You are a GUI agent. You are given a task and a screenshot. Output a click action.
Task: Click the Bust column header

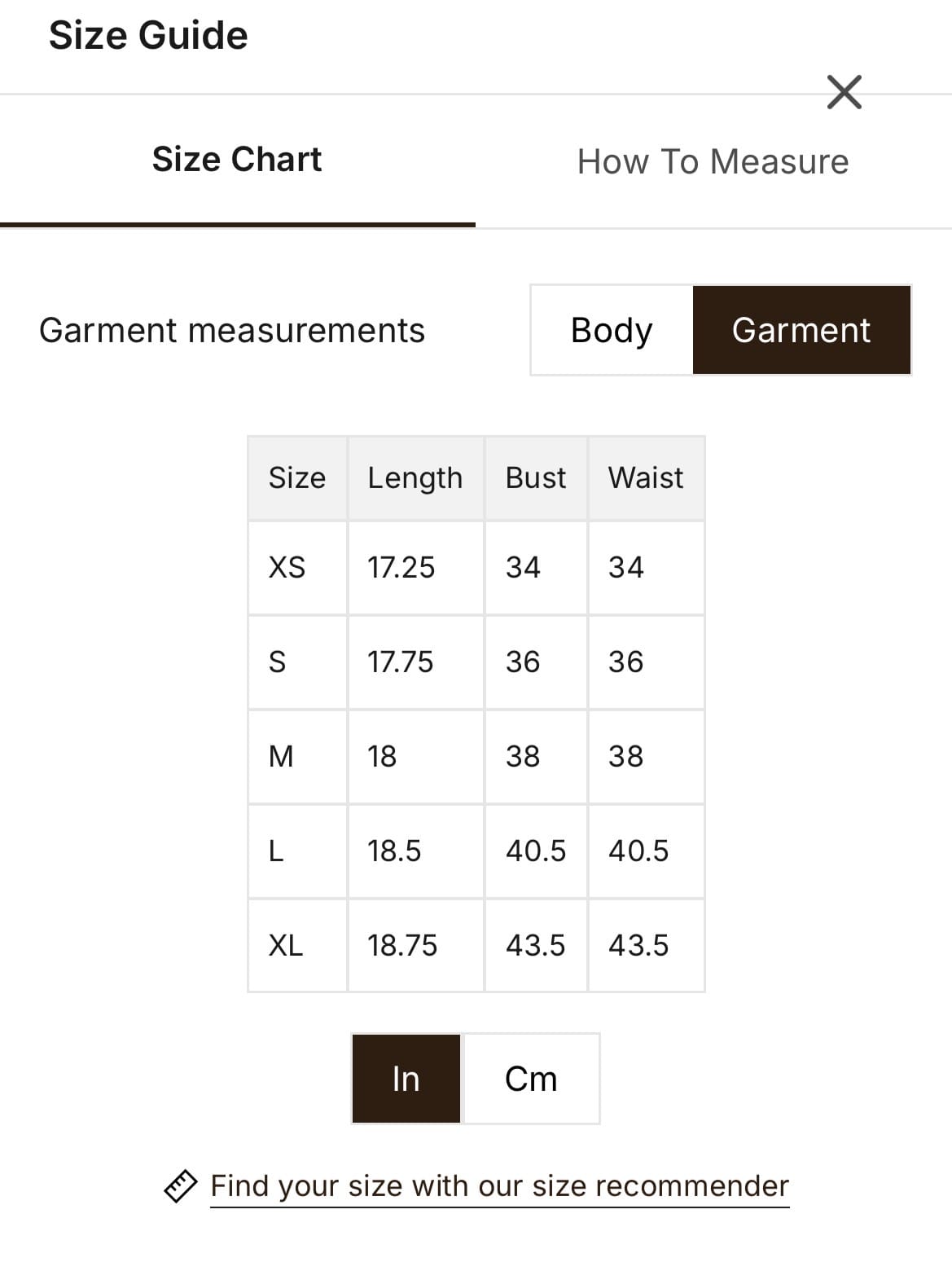[536, 477]
